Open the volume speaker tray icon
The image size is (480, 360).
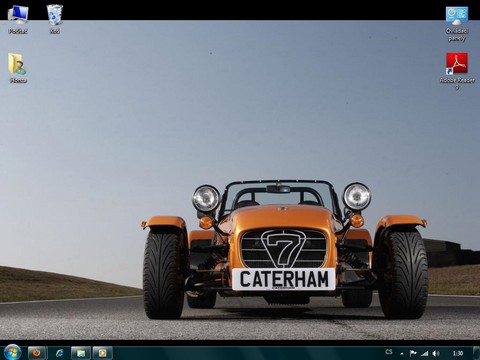[x=436, y=353]
